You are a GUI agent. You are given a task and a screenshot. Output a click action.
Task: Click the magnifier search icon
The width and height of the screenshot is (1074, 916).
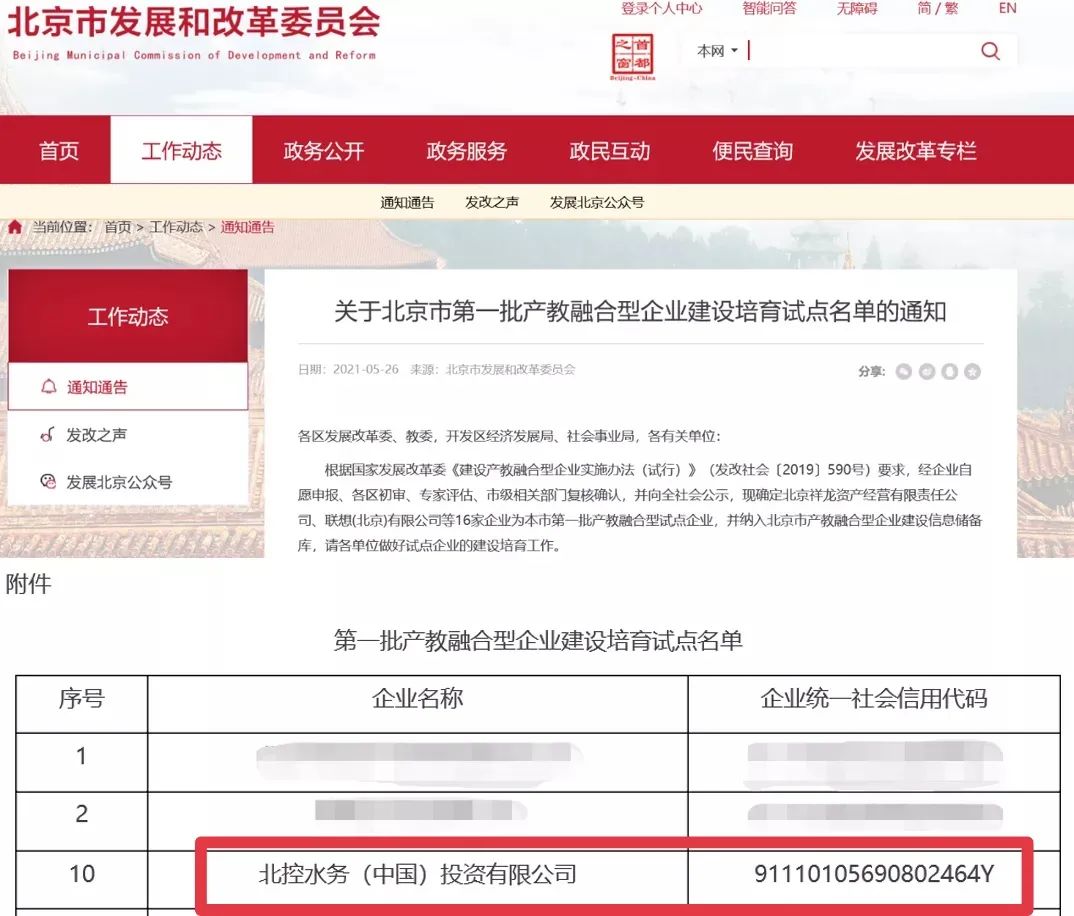click(x=990, y=51)
